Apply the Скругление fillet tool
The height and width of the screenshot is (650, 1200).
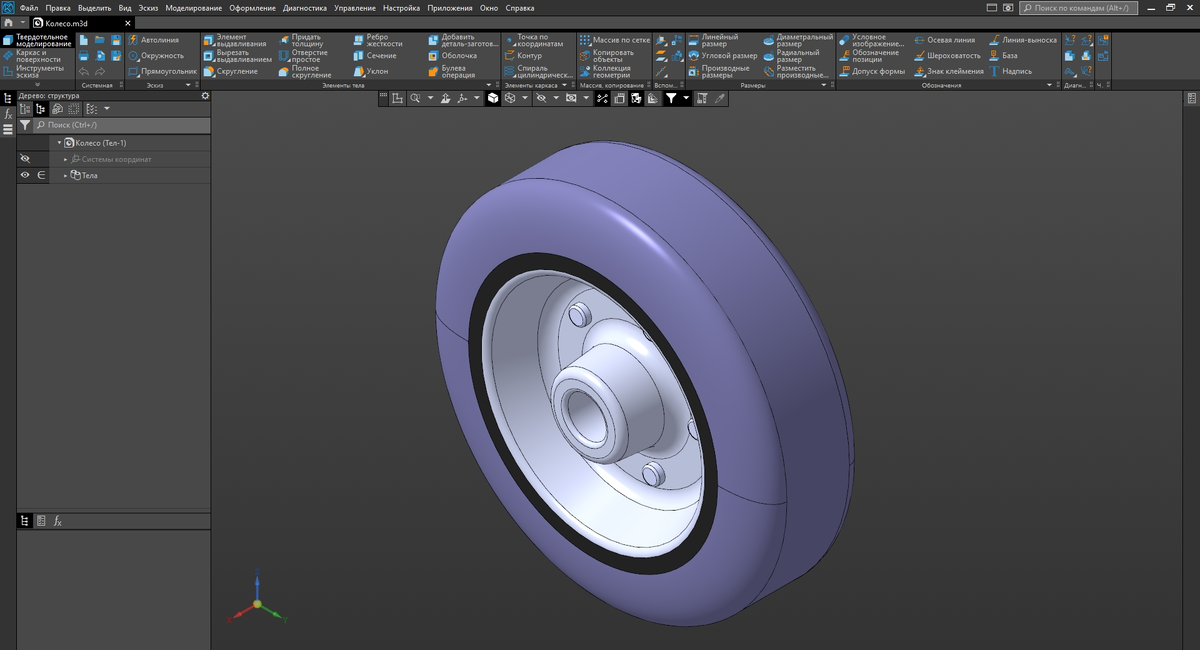point(230,72)
